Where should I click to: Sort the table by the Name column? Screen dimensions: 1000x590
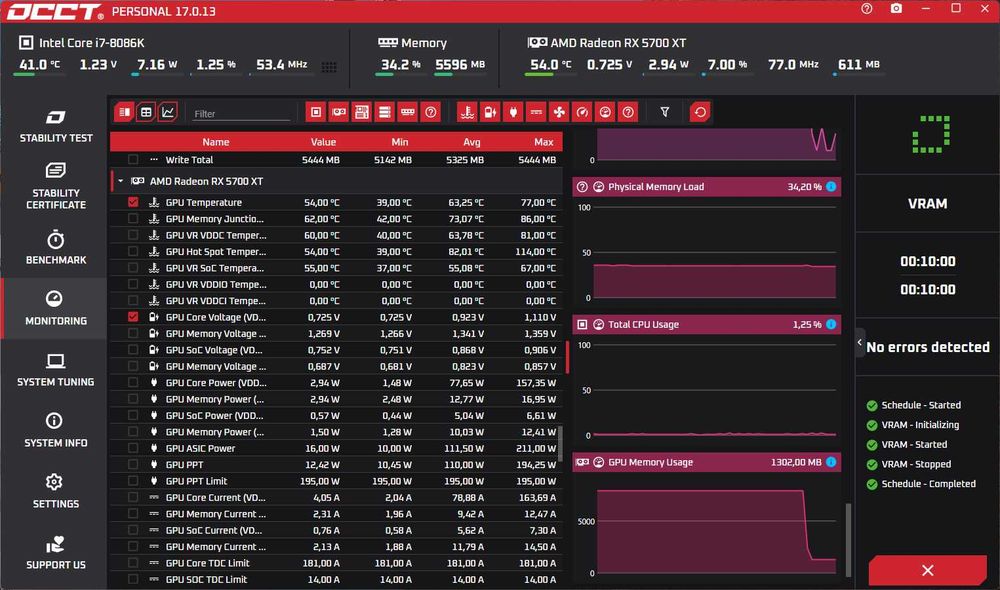(216, 142)
